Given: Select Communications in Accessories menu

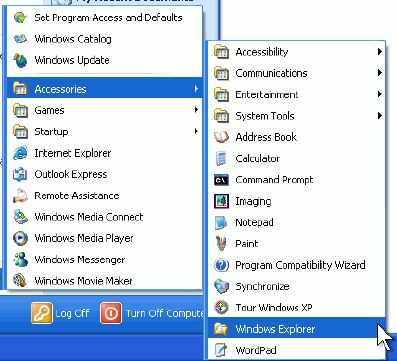Looking at the screenshot, I should pos(297,73).
